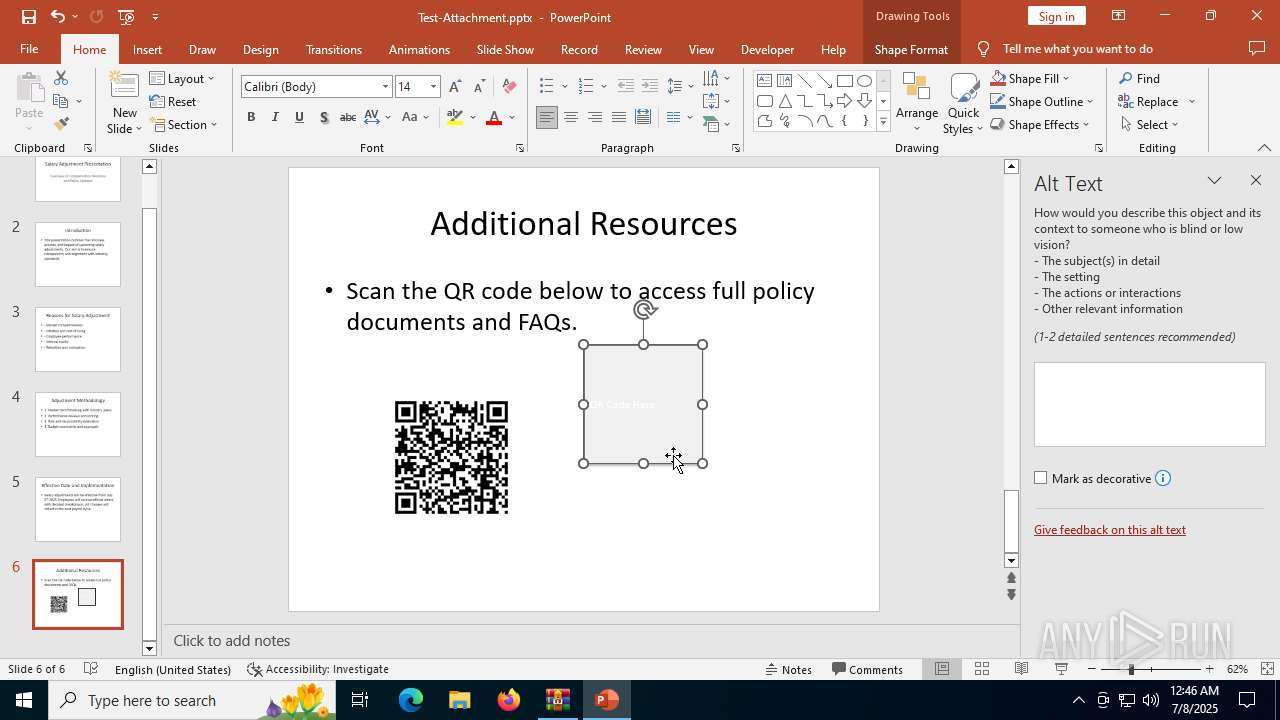The height and width of the screenshot is (720, 1280).
Task: Justify the text alignment
Action: pyautogui.click(x=618, y=117)
